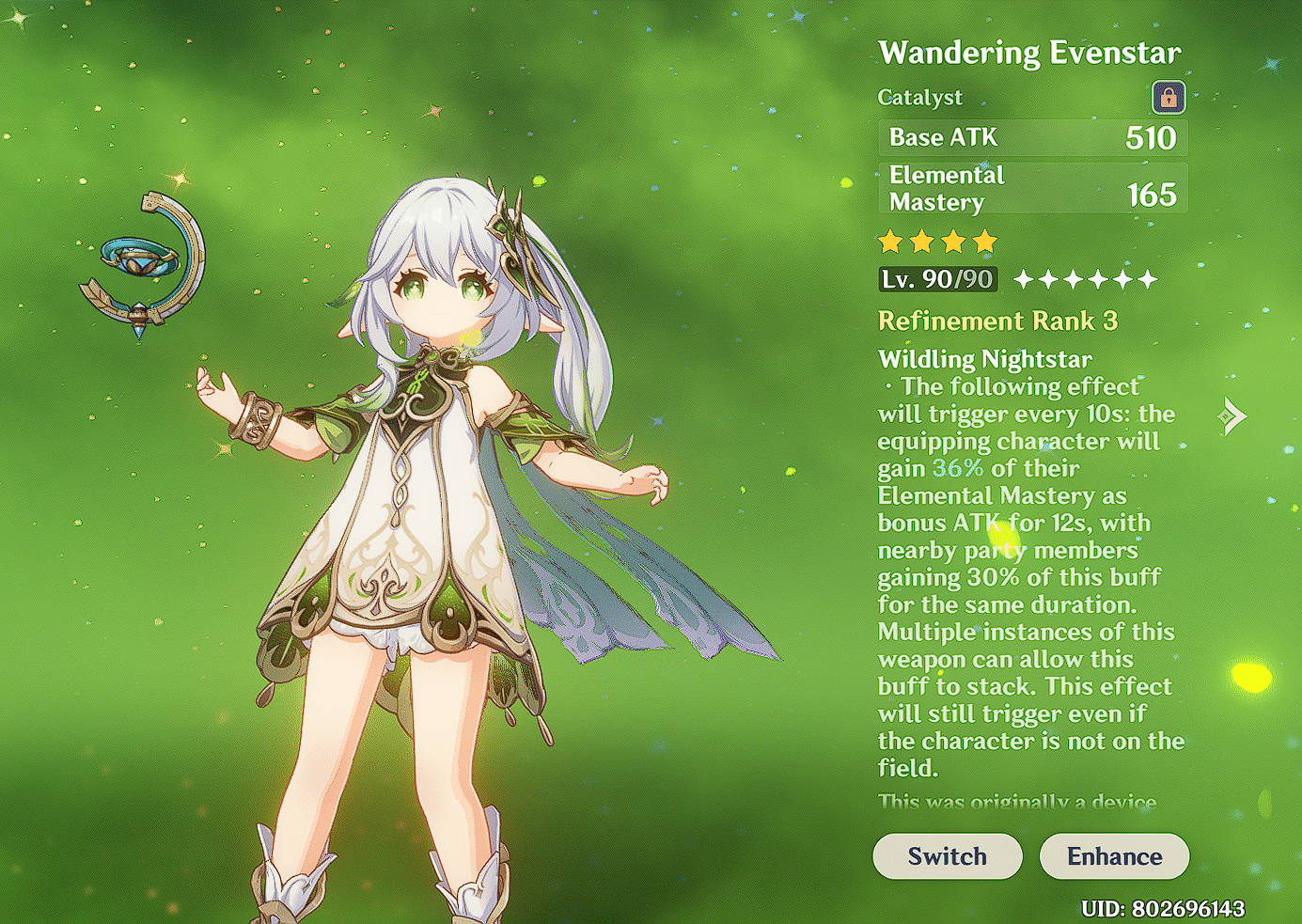Viewport: 1302px width, 924px height.
Task: Go to next page with diamond arrow
Action: pyautogui.click(x=1231, y=415)
